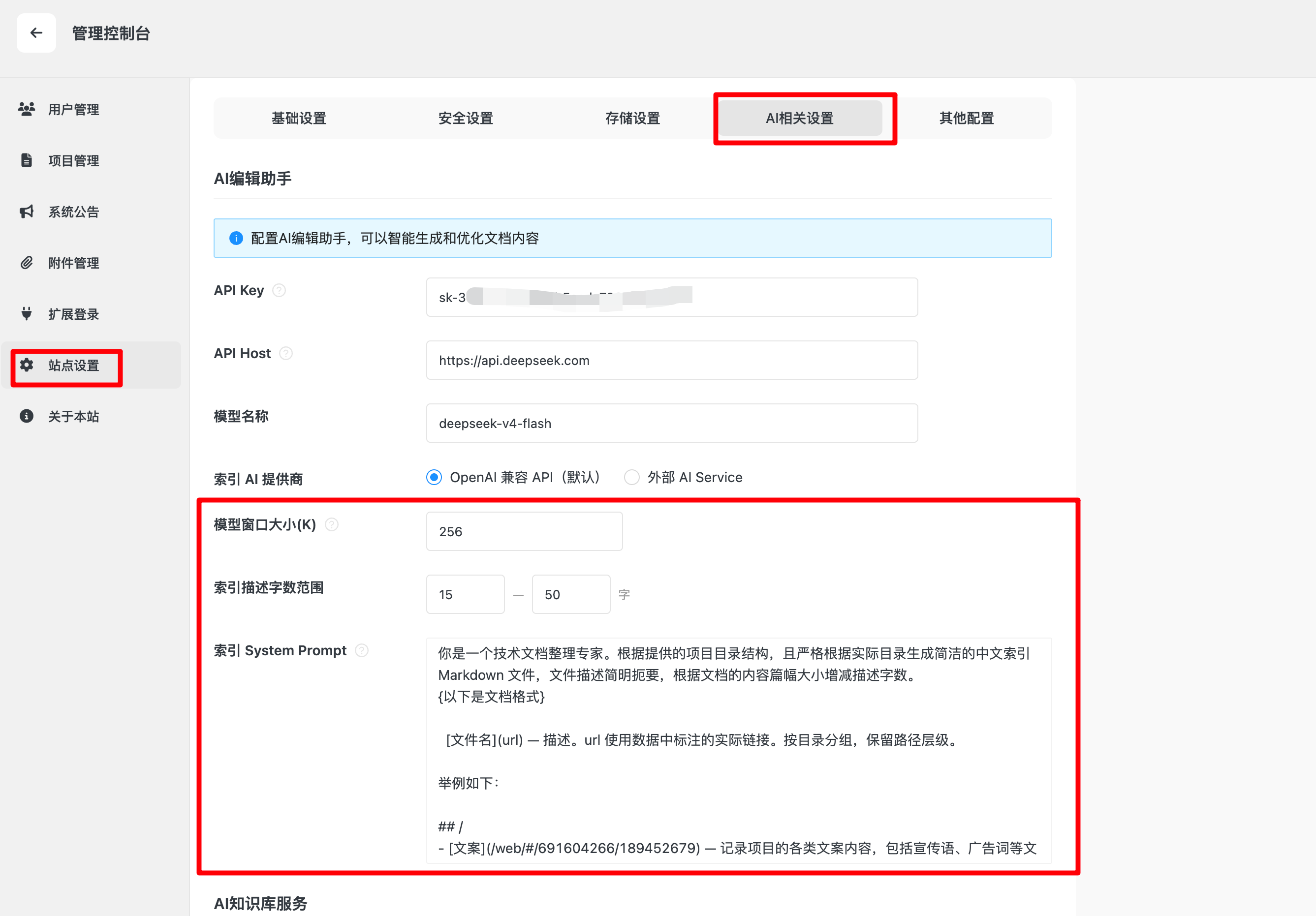This screenshot has height=916, width=1316.
Task: Click the blue info icon in the banner
Action: pos(236,238)
